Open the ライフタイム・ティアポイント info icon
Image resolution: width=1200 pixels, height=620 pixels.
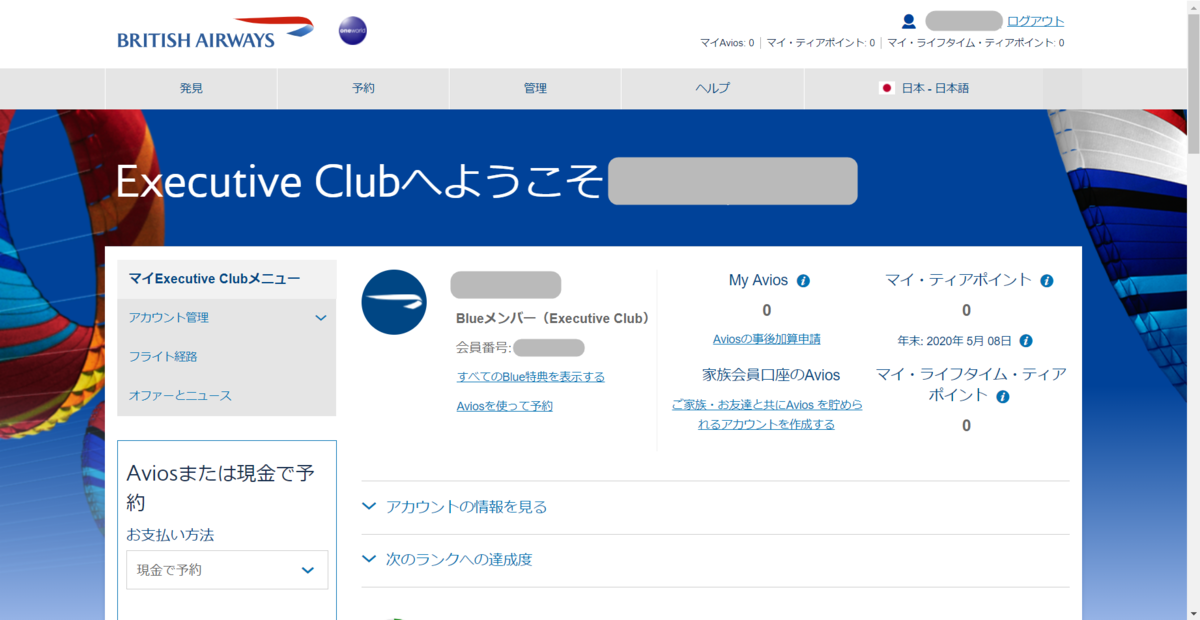pyautogui.click(x=1003, y=396)
